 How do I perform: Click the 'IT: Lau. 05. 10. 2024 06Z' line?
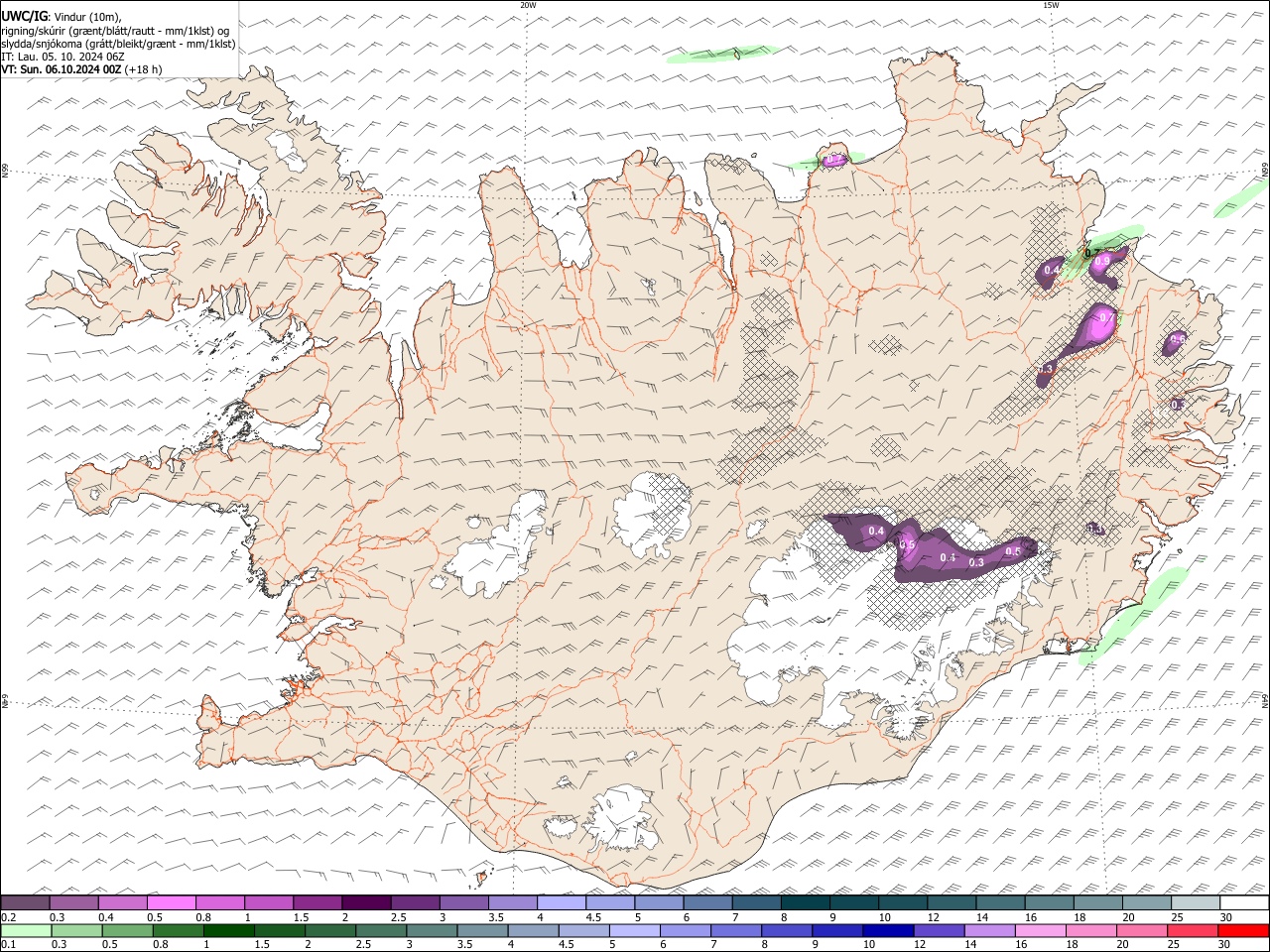pos(63,57)
